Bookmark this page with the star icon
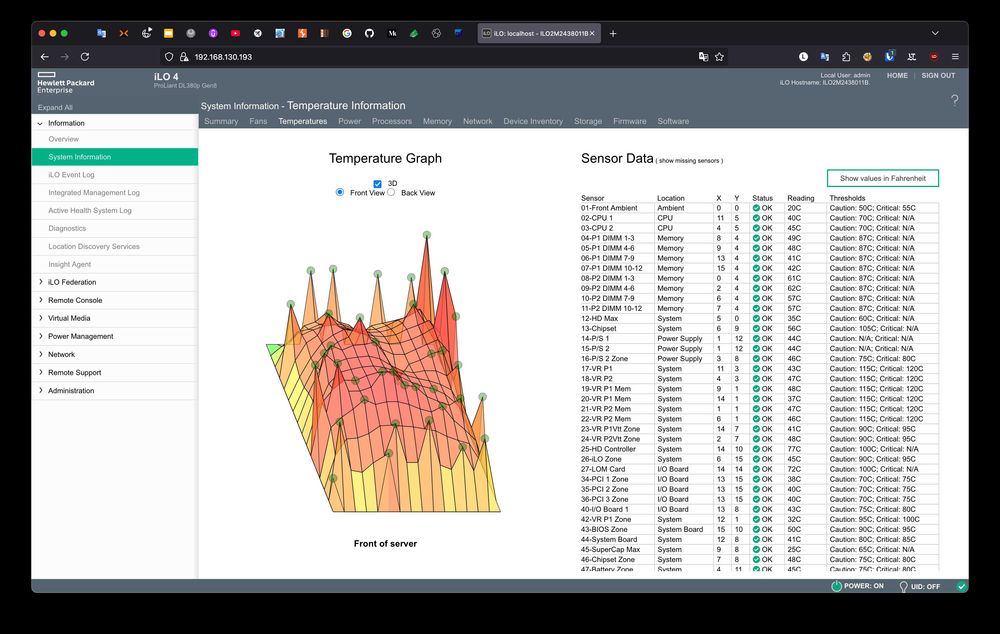Image resolution: width=1000 pixels, height=634 pixels. coord(719,57)
